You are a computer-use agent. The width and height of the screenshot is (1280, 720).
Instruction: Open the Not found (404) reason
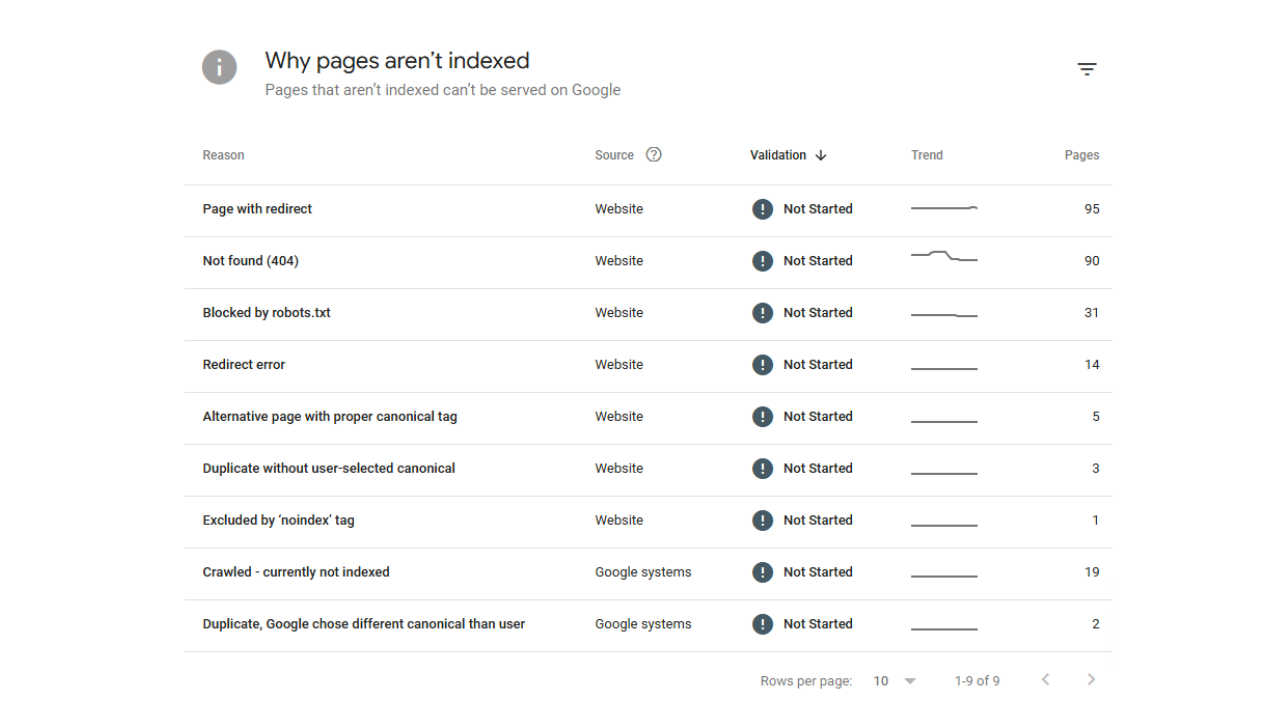pyautogui.click(x=250, y=261)
